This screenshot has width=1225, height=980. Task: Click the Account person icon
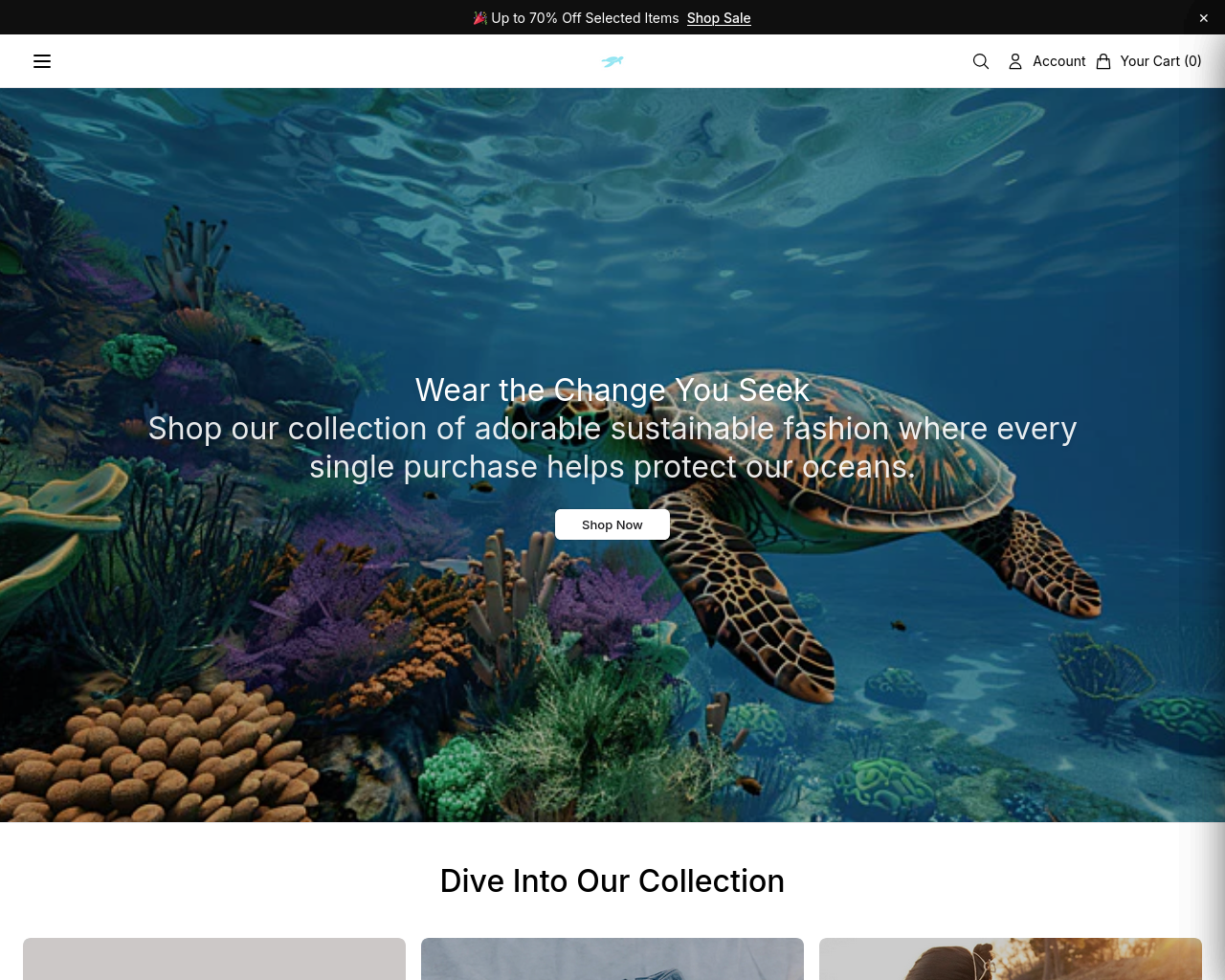1015,61
